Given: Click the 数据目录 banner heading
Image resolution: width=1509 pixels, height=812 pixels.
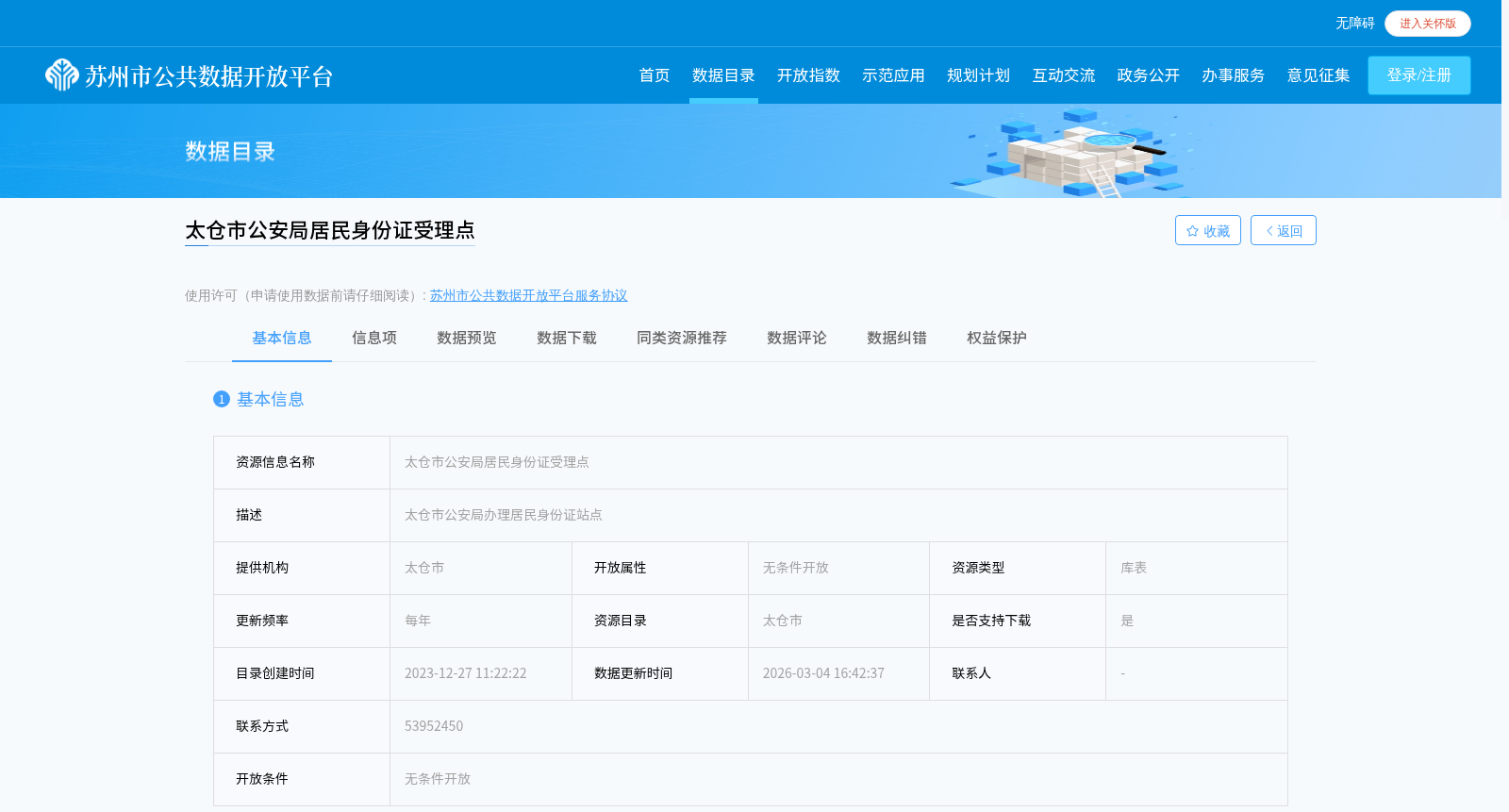Looking at the screenshot, I should 230,151.
